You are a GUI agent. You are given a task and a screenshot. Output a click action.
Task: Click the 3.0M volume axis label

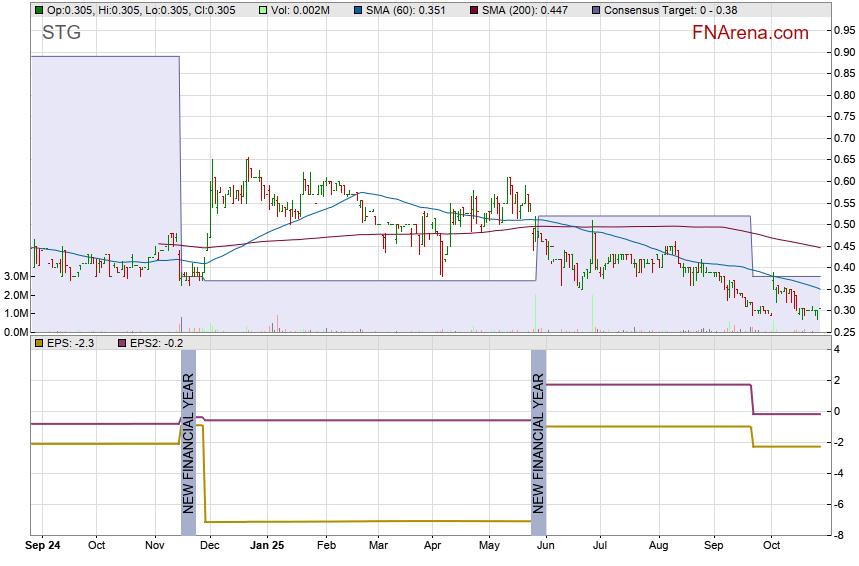coord(14,276)
